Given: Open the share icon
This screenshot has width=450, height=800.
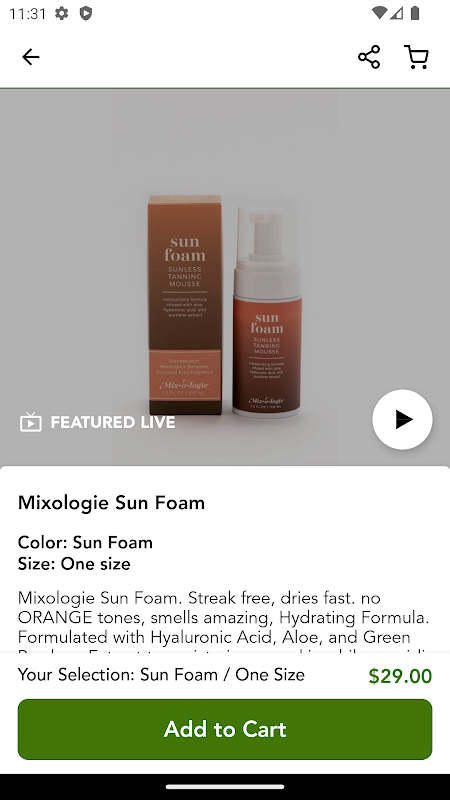Looking at the screenshot, I should click(x=369, y=57).
